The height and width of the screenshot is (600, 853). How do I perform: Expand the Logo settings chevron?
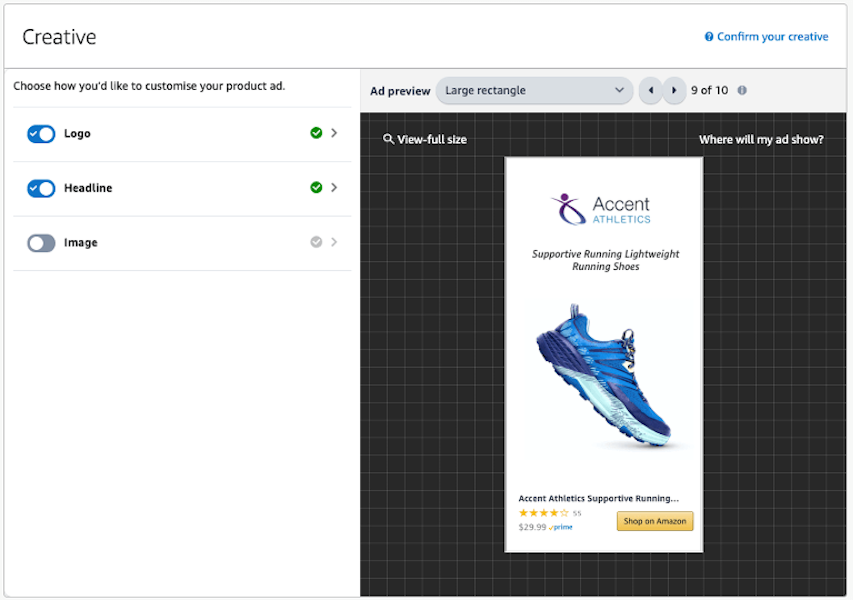334,133
